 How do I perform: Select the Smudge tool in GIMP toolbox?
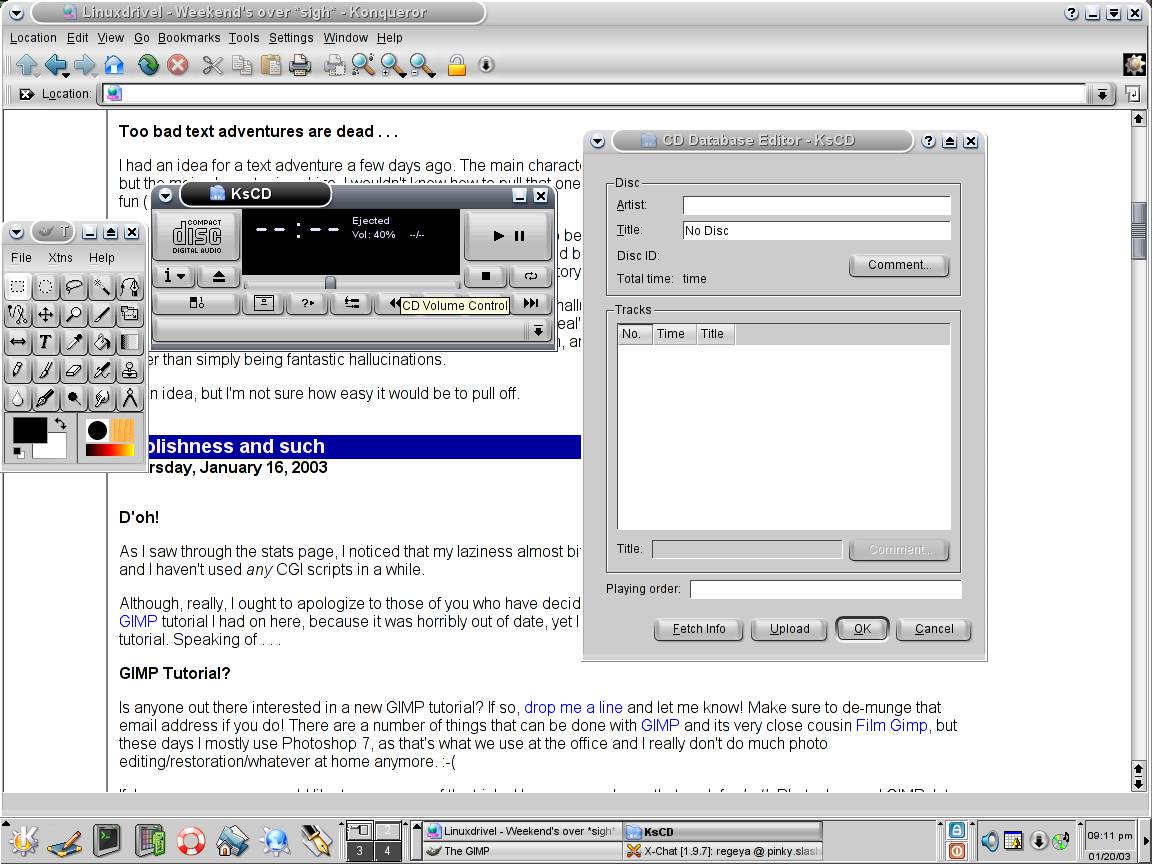(x=101, y=398)
